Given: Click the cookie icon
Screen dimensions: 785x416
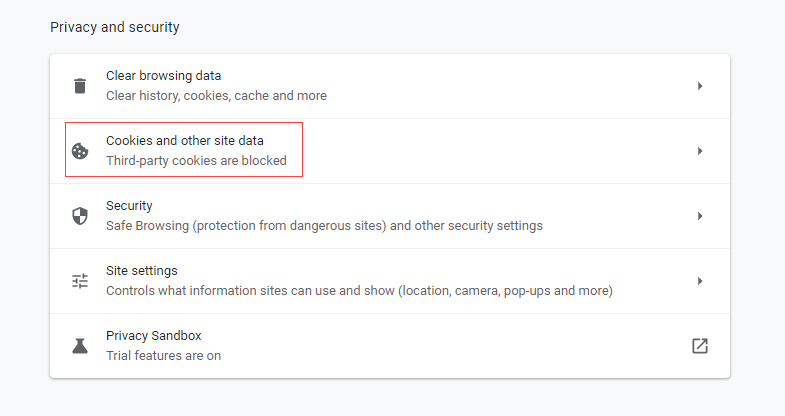Looking at the screenshot, I should point(80,151).
